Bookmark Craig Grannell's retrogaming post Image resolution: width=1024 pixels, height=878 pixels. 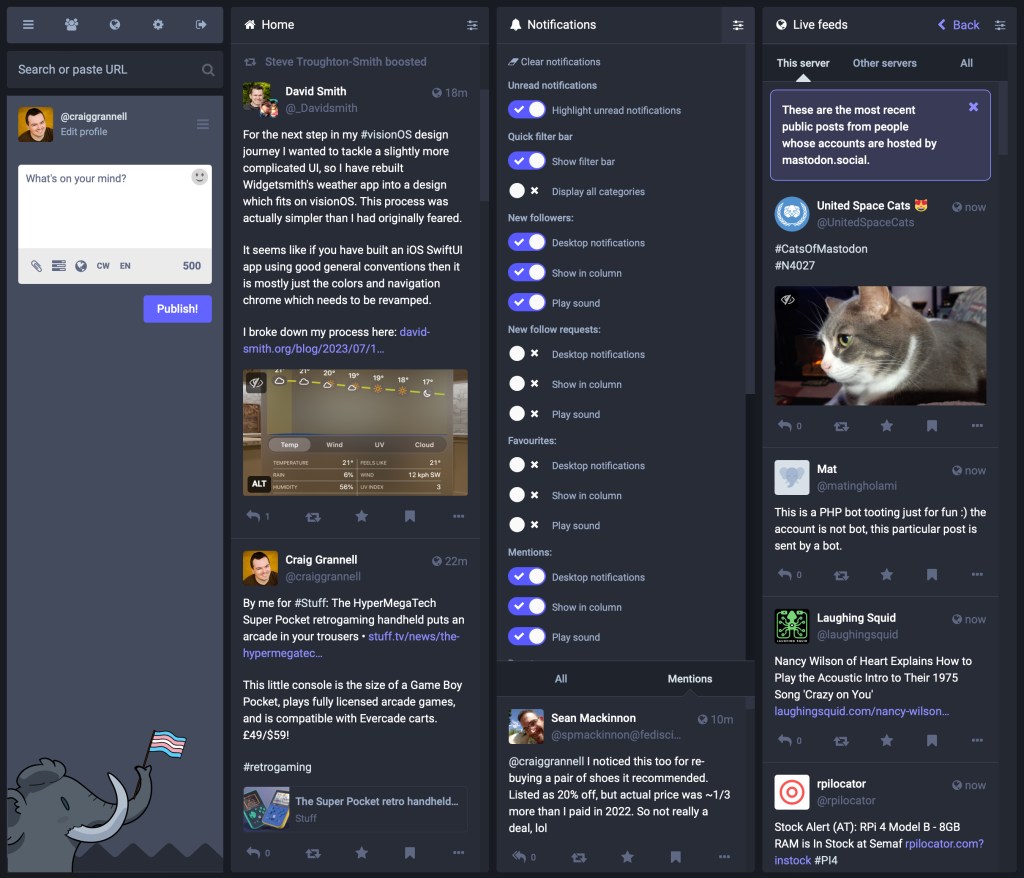(x=410, y=853)
